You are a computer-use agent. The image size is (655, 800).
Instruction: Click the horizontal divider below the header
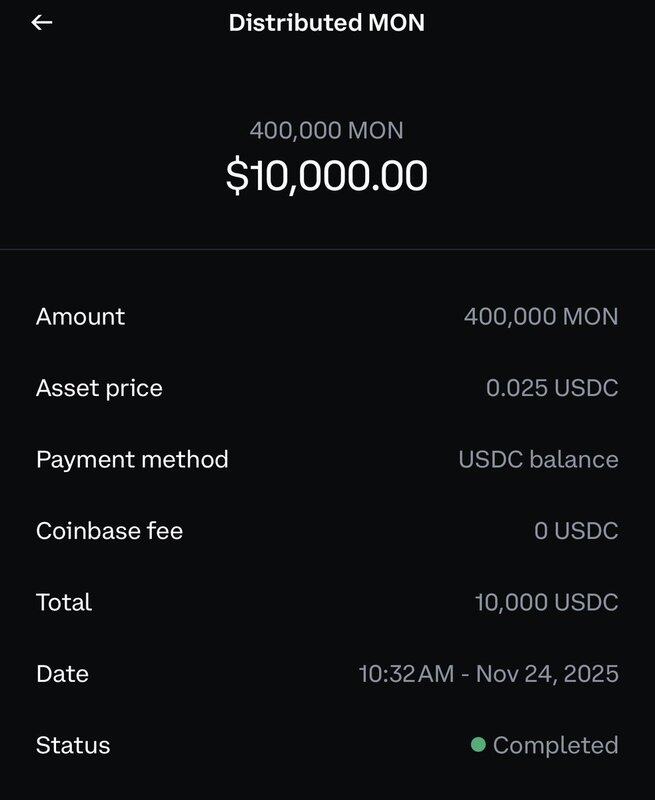(327, 248)
